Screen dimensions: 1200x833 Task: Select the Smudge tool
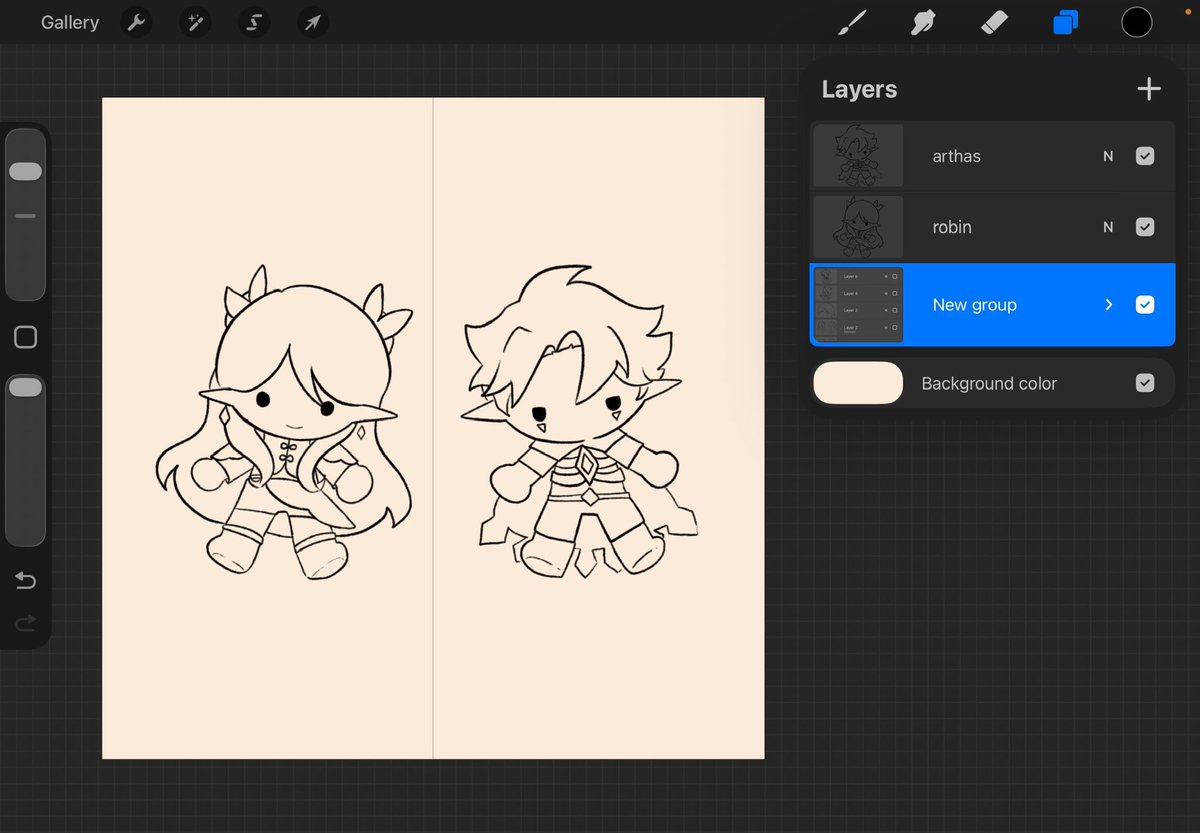coord(923,22)
